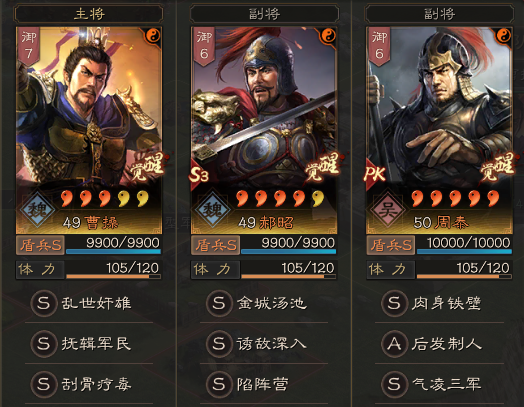Click the S-rank icon beside 乱世奸雄
524x407 pixels.
[43, 303]
